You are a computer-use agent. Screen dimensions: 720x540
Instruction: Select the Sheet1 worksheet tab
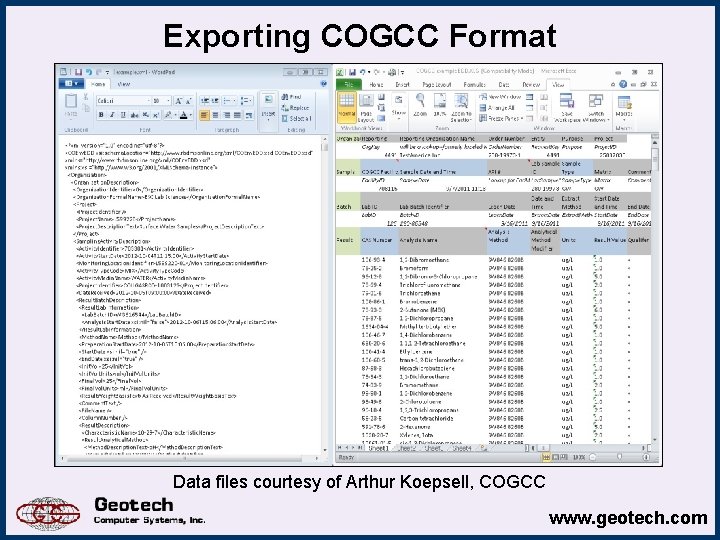click(378, 448)
